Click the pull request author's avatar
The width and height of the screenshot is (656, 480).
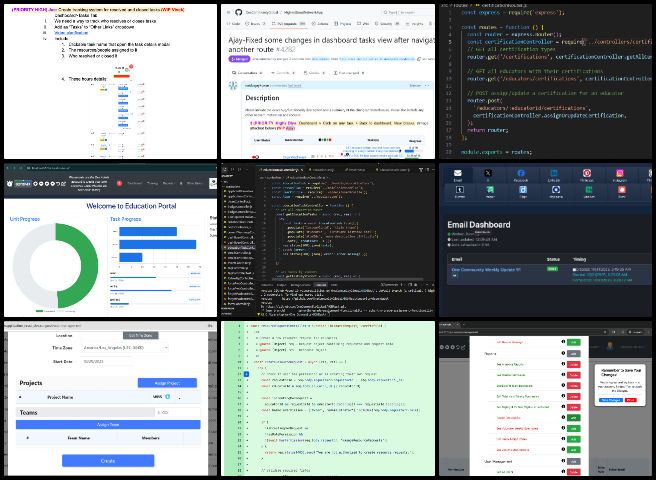coord(233,85)
